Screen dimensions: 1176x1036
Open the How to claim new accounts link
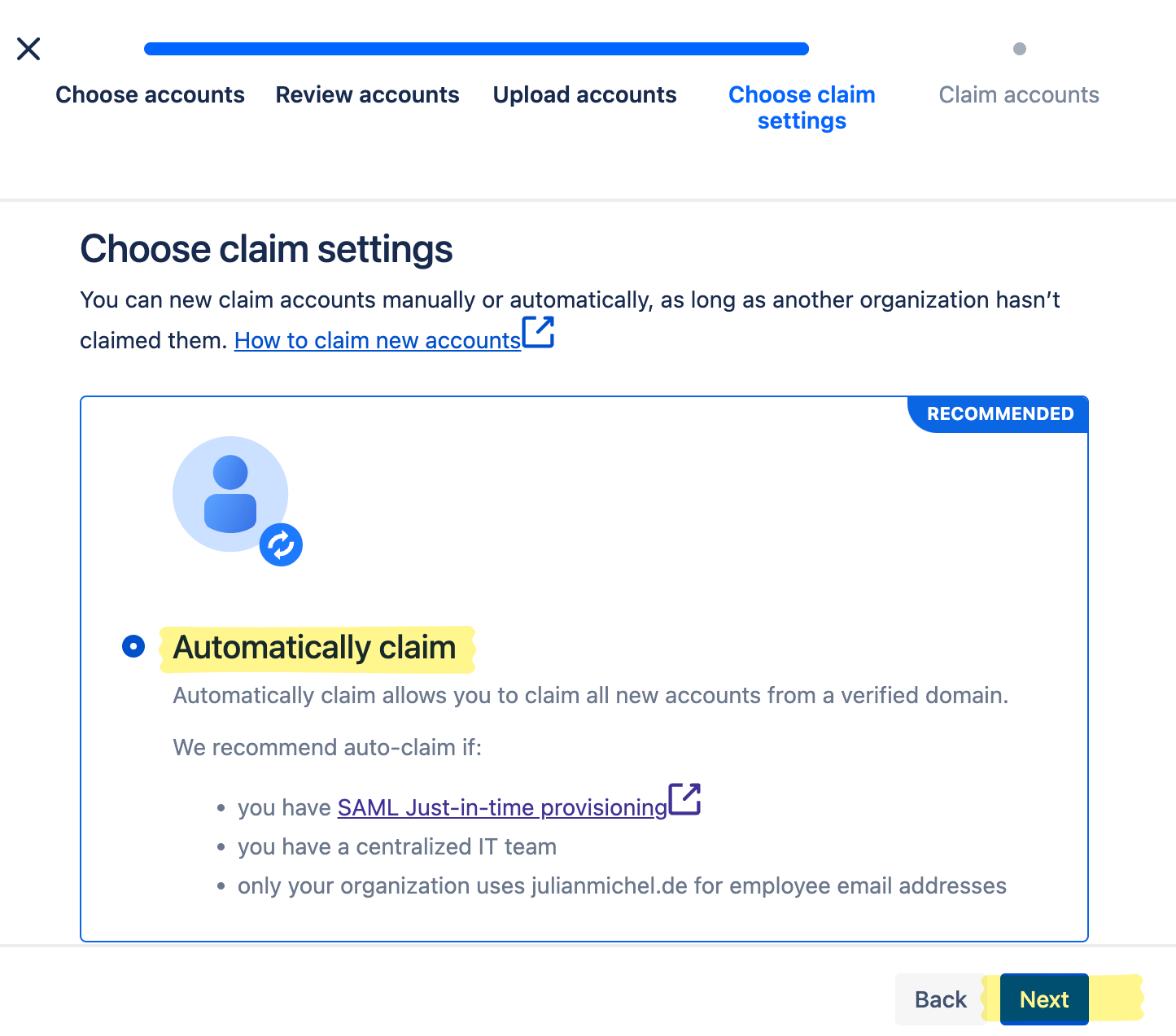click(x=377, y=340)
